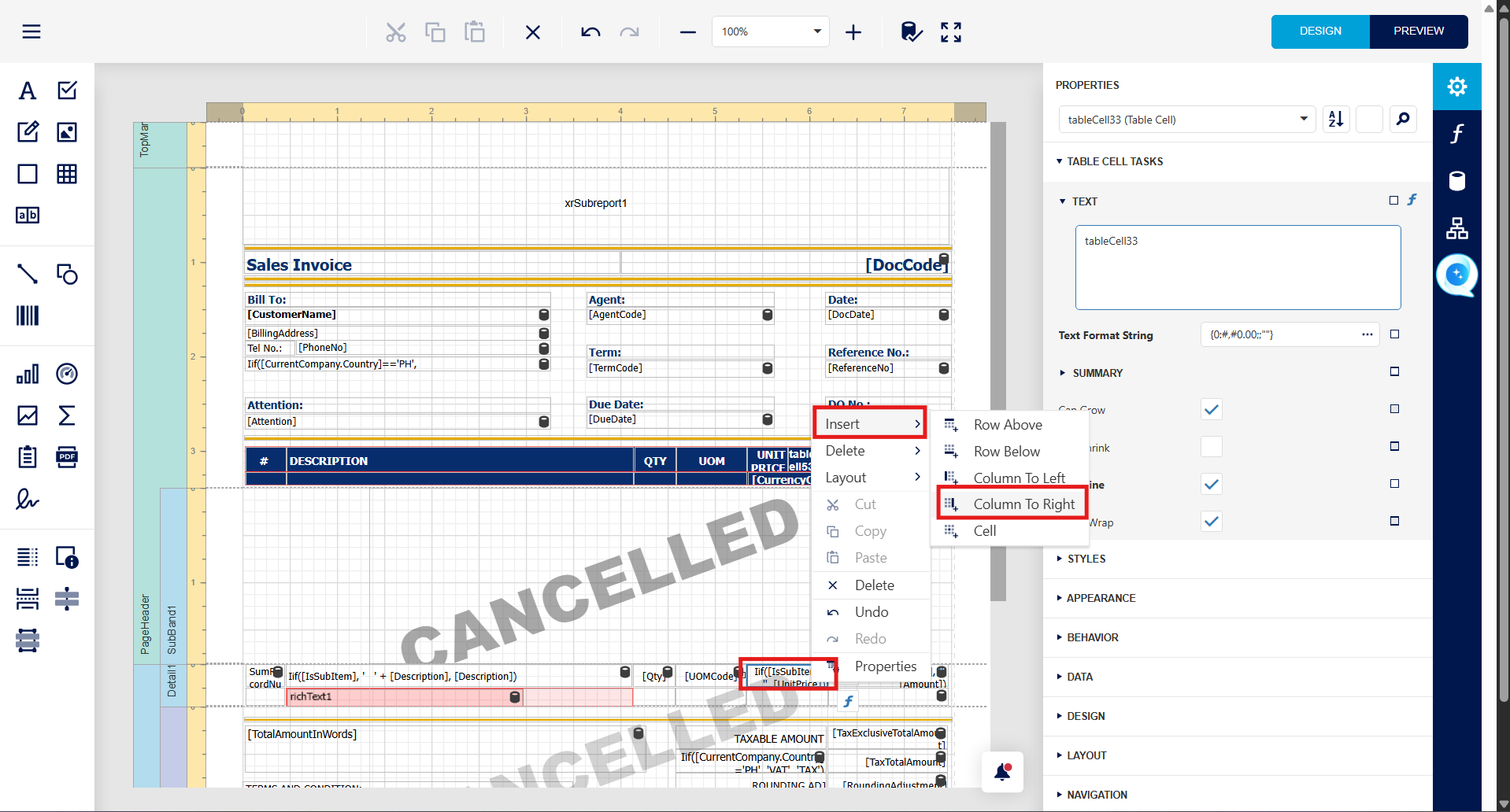
Task: Expand the STYLES section
Action: (x=1082, y=559)
